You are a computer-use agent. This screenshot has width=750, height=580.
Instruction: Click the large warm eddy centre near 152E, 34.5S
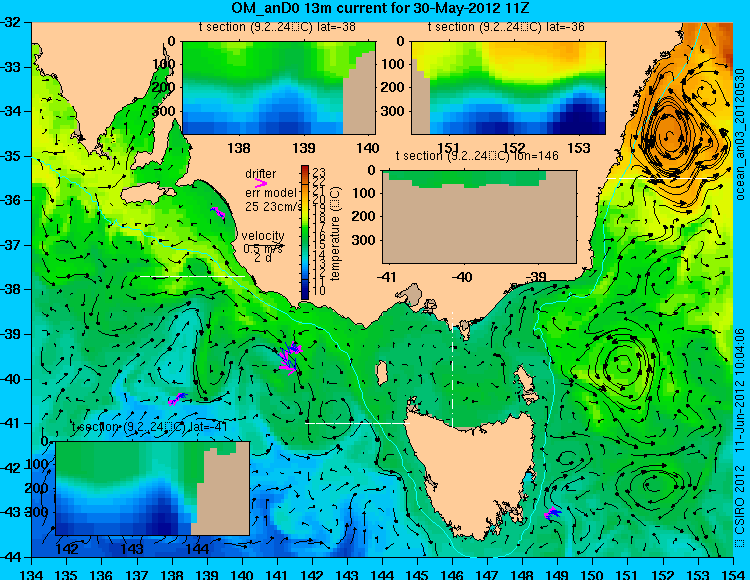click(669, 135)
